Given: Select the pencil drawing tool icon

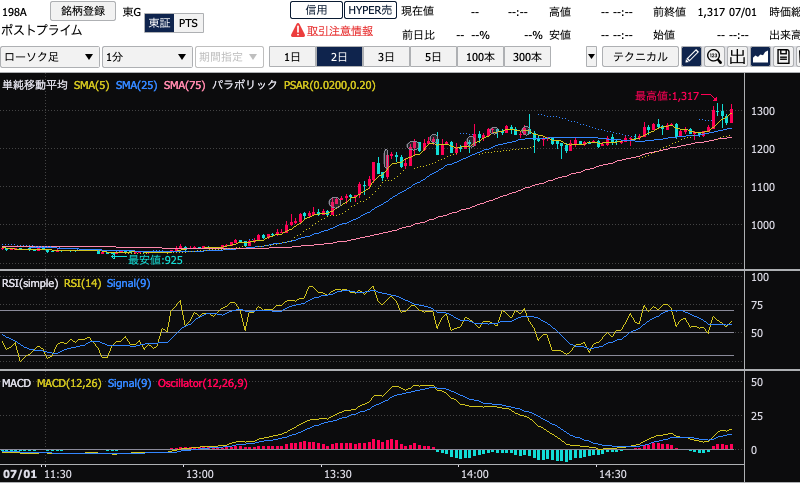Looking at the screenshot, I should pyautogui.click(x=692, y=57).
